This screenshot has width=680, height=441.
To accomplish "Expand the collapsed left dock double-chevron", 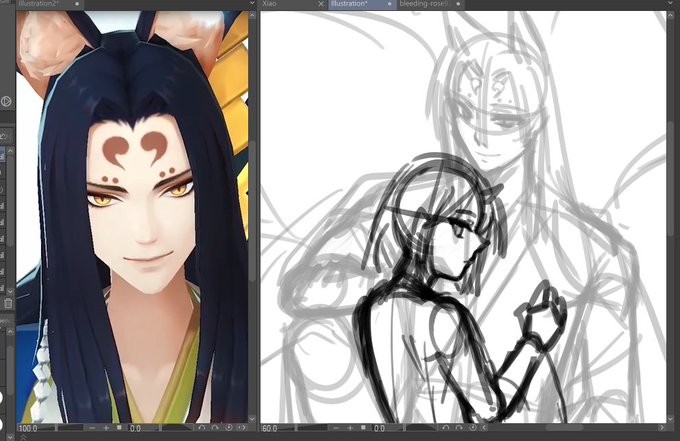I will pos(24,437).
